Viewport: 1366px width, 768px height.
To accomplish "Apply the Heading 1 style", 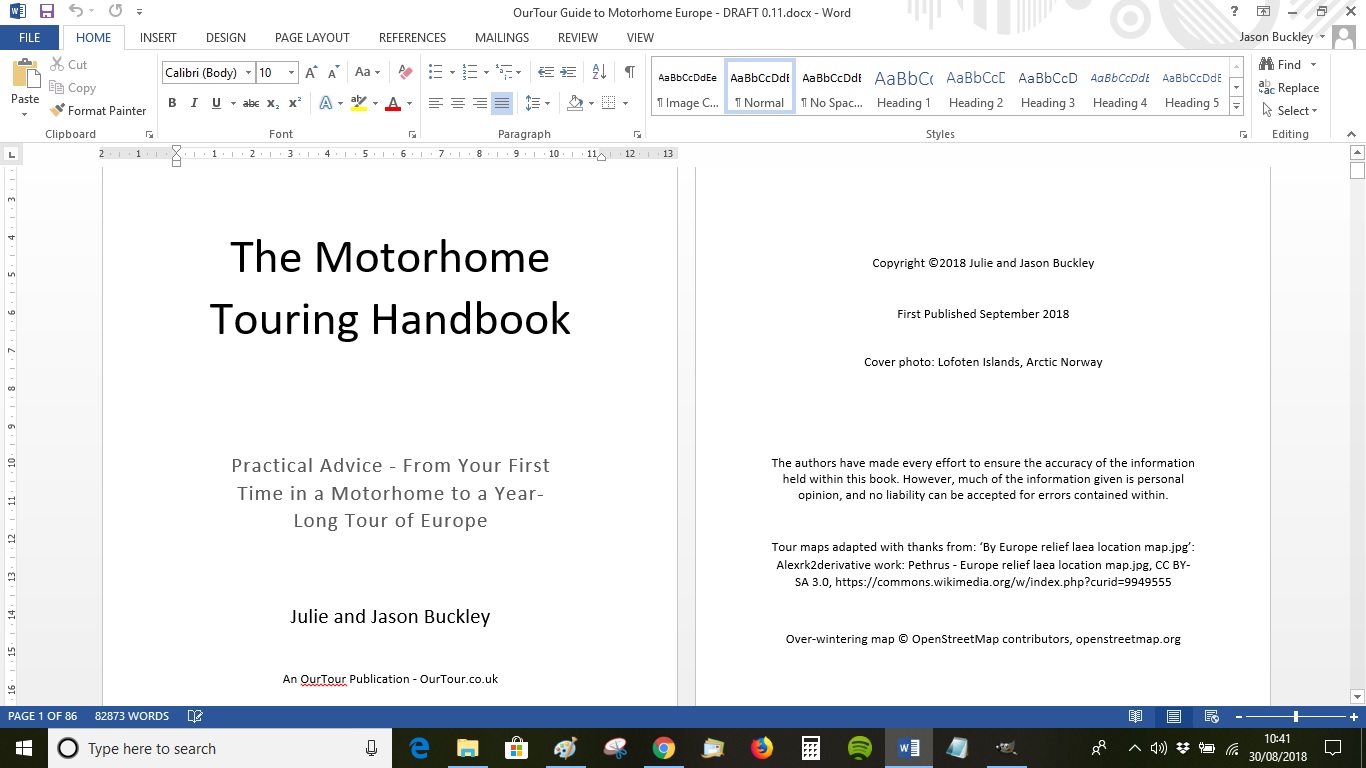I will 903,88.
